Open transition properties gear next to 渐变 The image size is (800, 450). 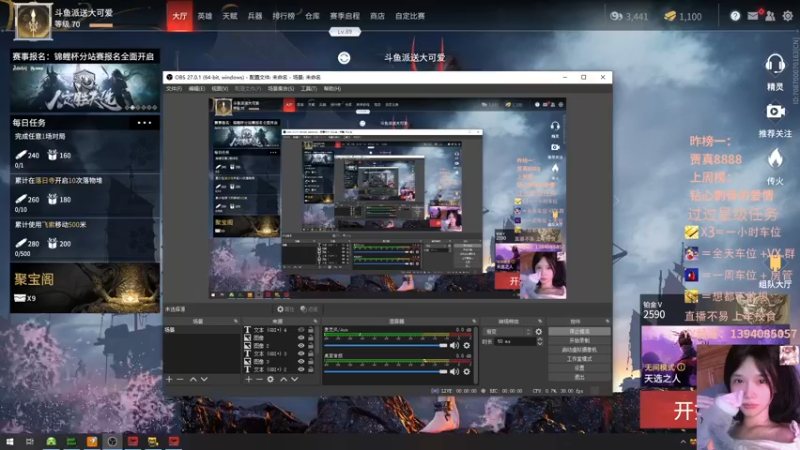[538, 332]
